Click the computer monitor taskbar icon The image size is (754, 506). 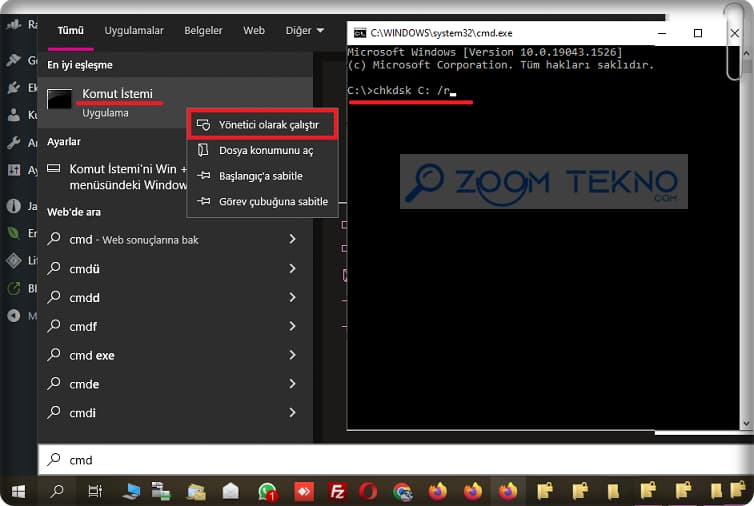(x=131, y=491)
